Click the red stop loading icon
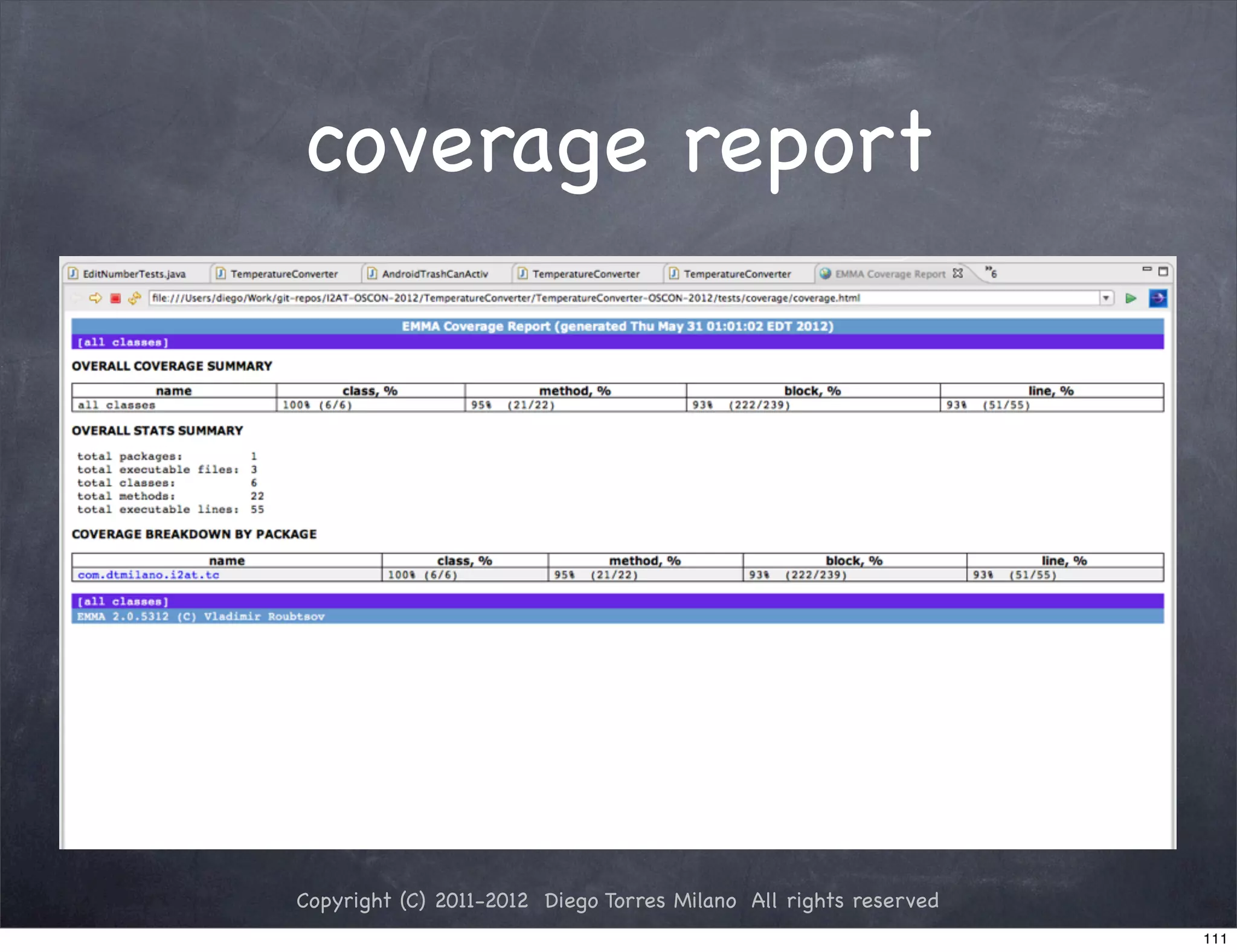 click(x=115, y=298)
